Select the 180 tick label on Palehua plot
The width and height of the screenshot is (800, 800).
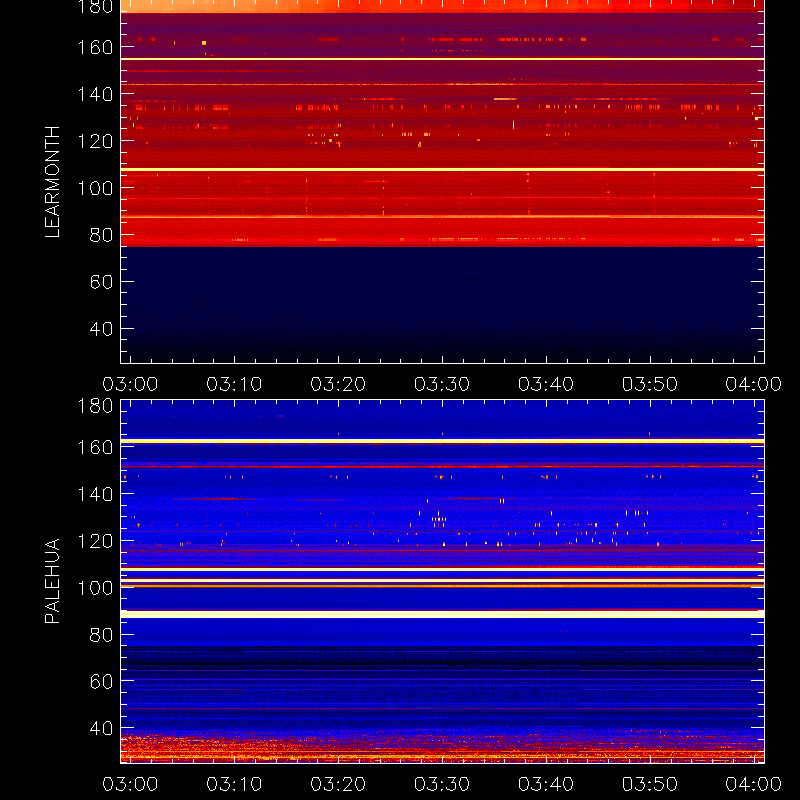95,406
